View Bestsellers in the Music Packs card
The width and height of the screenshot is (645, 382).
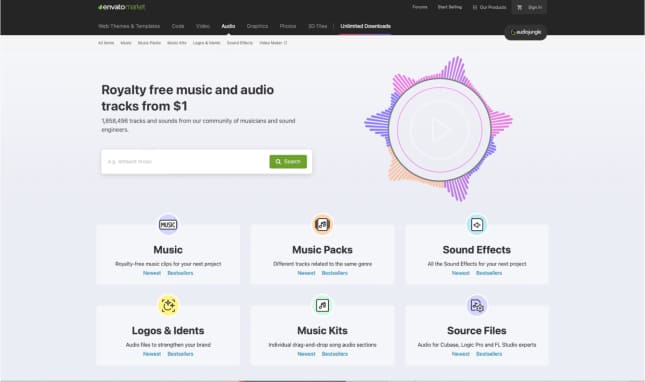click(334, 273)
